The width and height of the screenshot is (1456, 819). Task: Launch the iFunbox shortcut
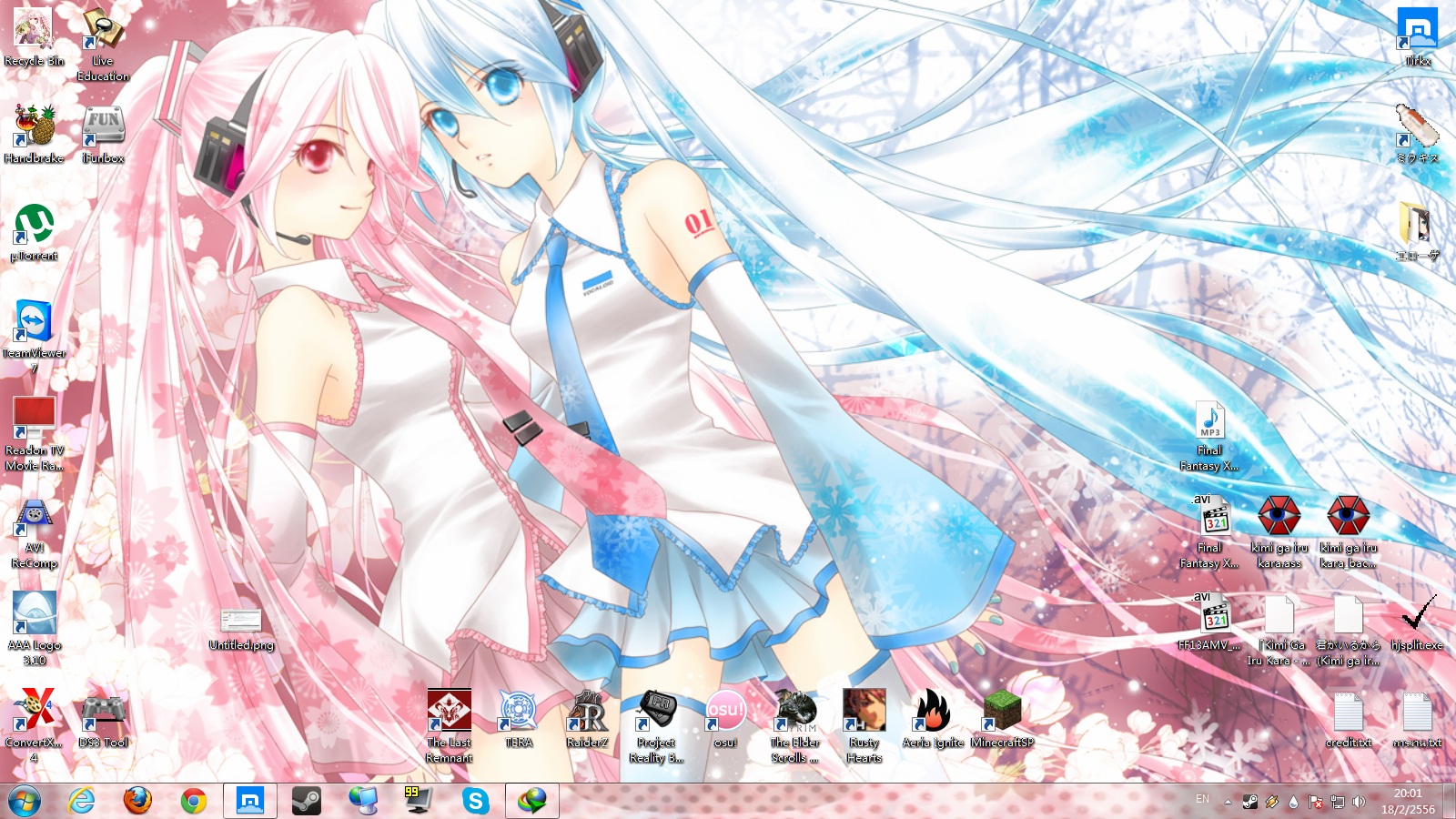coord(103,135)
